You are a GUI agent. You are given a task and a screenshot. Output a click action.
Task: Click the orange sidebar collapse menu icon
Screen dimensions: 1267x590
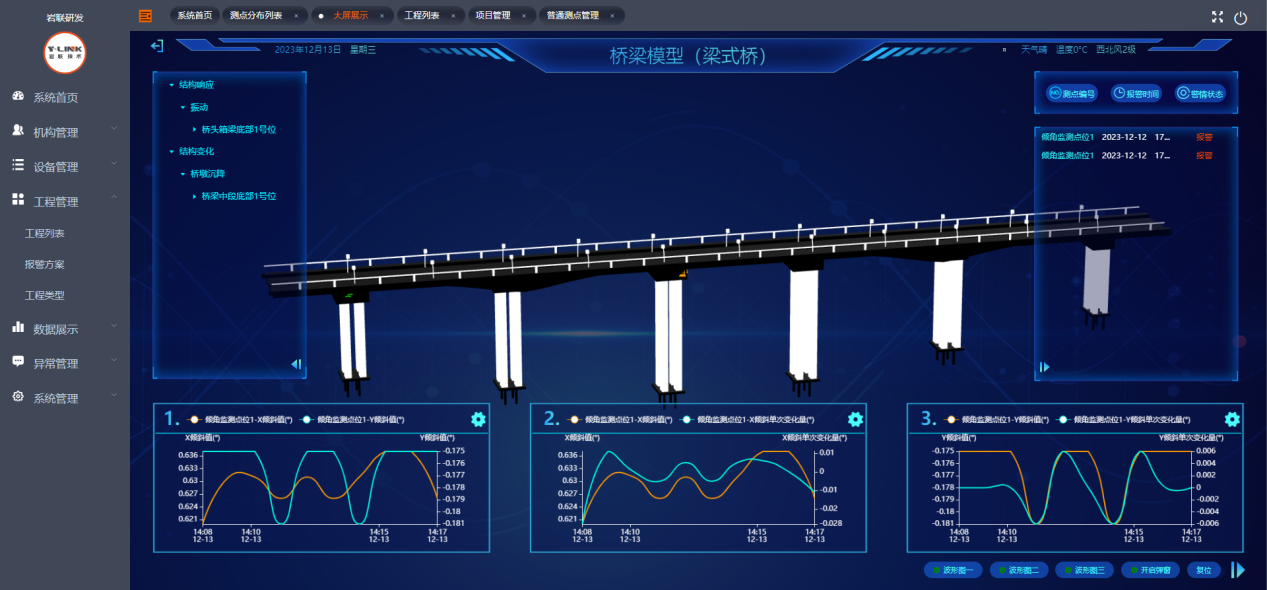point(146,16)
